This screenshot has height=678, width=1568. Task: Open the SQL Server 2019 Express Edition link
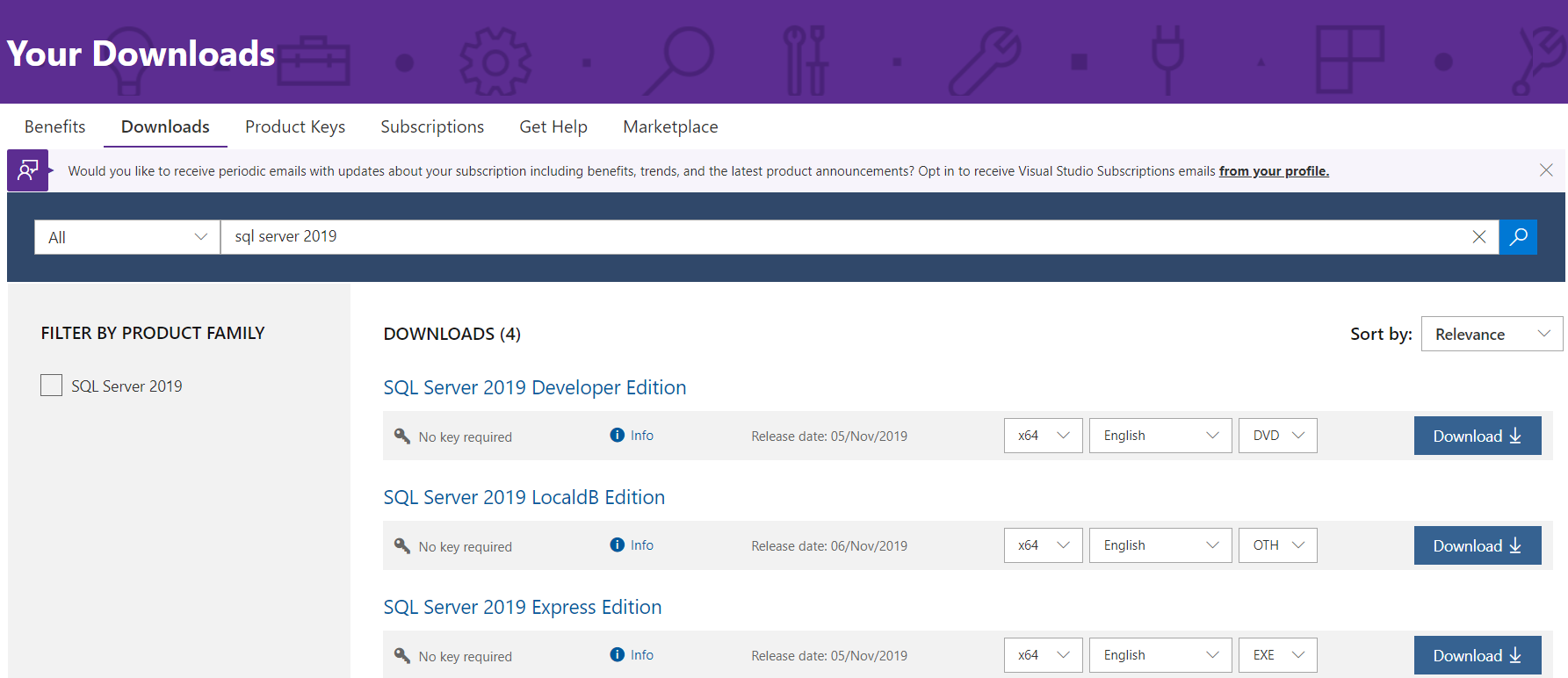point(523,607)
